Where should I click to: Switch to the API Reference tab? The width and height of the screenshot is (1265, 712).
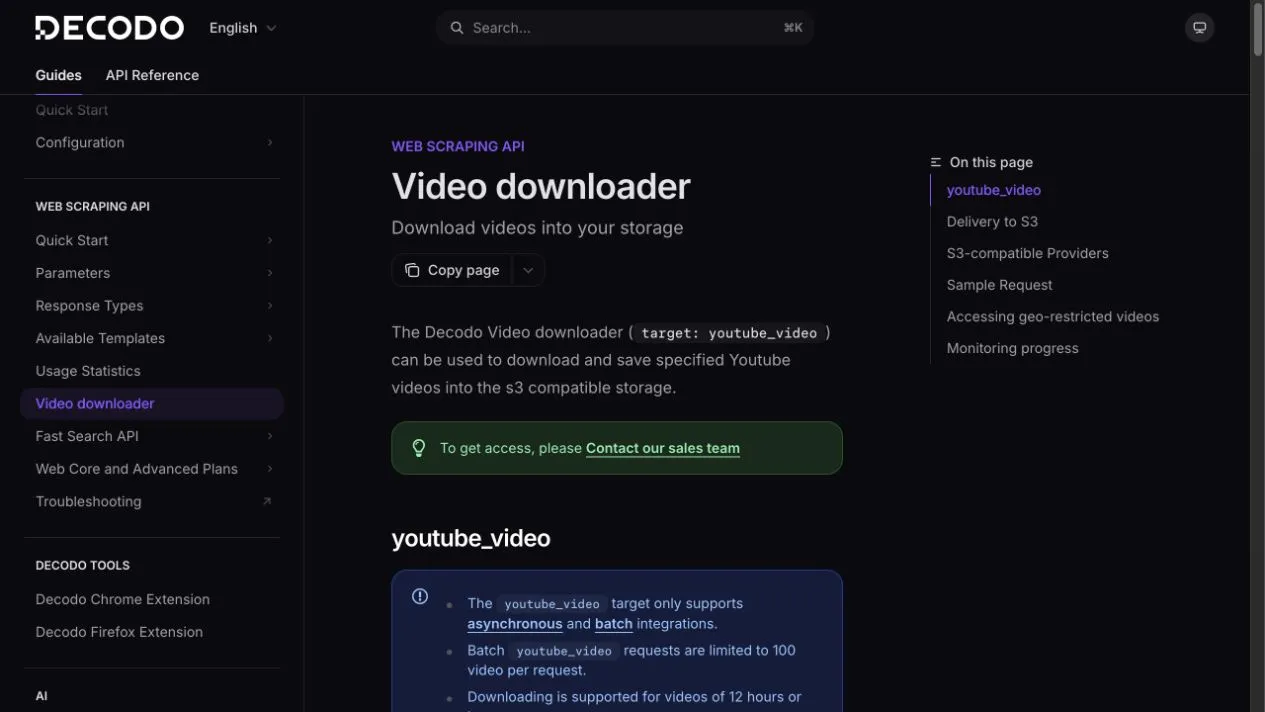coord(152,75)
